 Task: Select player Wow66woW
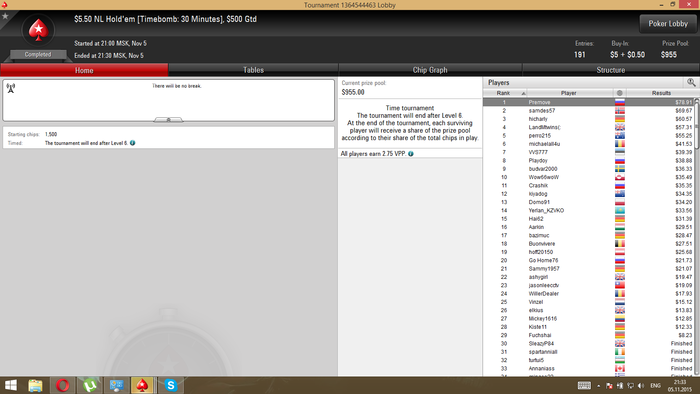(588, 177)
